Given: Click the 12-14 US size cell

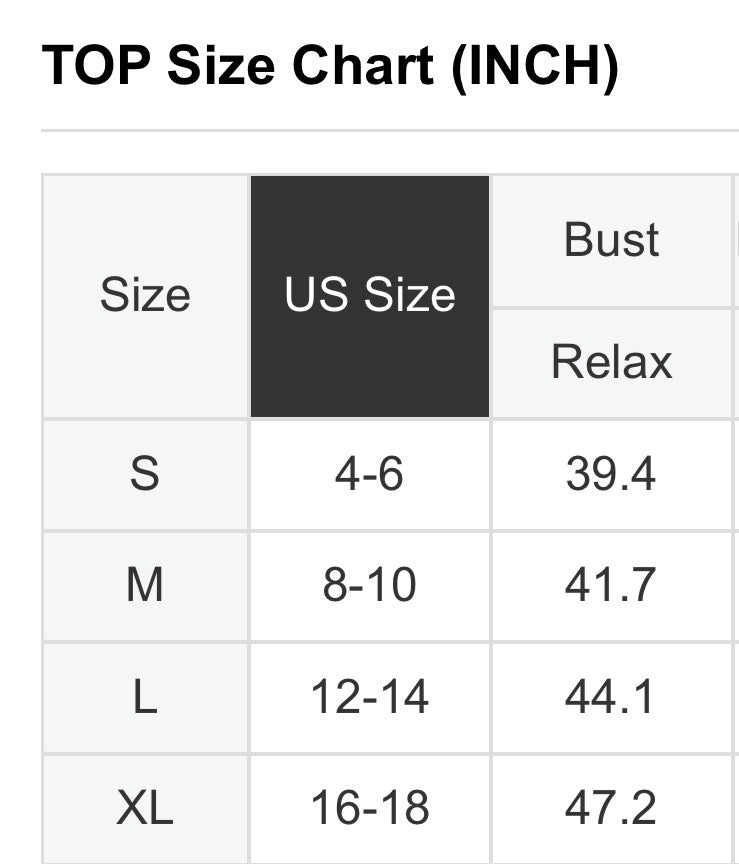Looking at the screenshot, I should [x=370, y=696].
